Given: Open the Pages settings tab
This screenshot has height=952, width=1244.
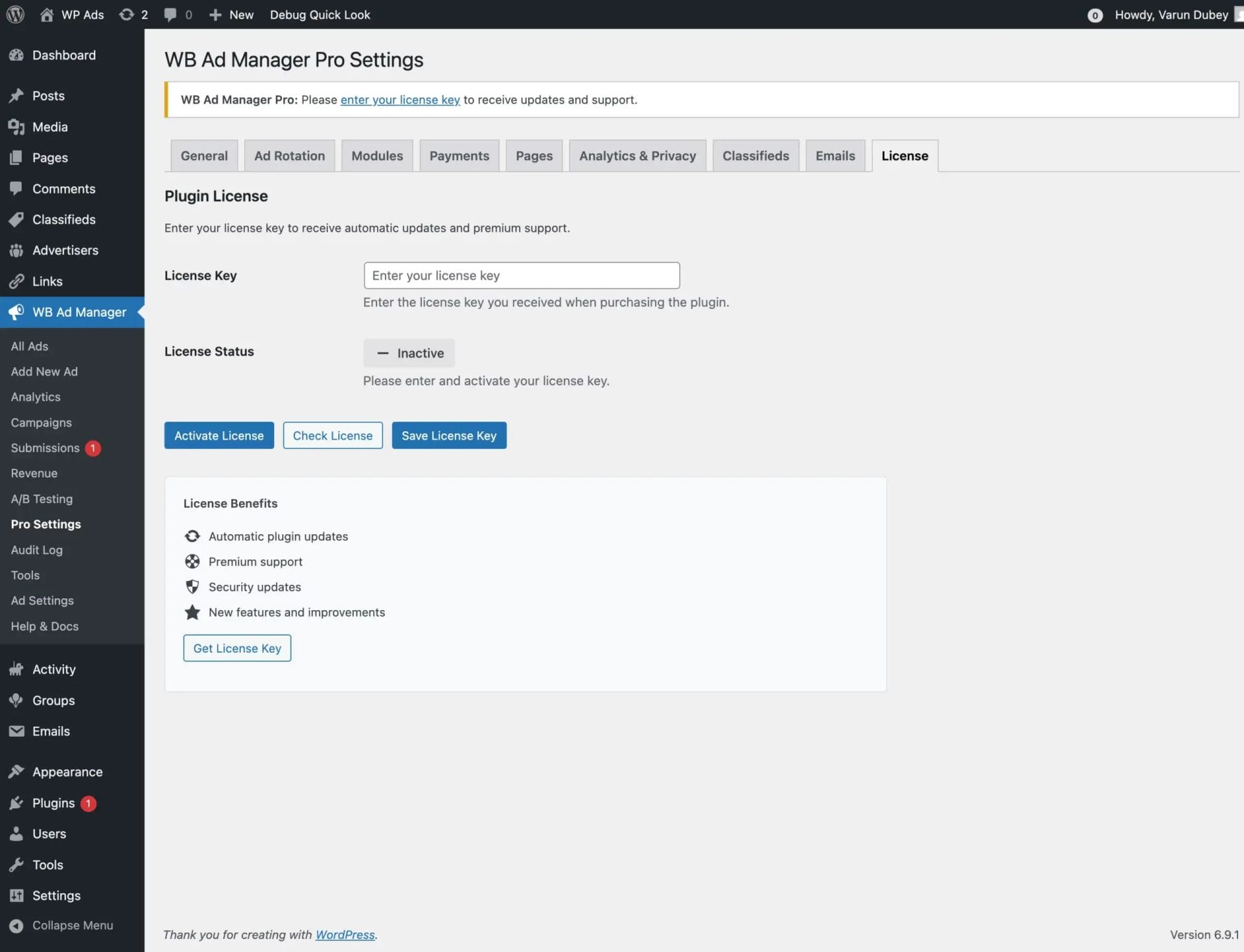Looking at the screenshot, I should 534,155.
